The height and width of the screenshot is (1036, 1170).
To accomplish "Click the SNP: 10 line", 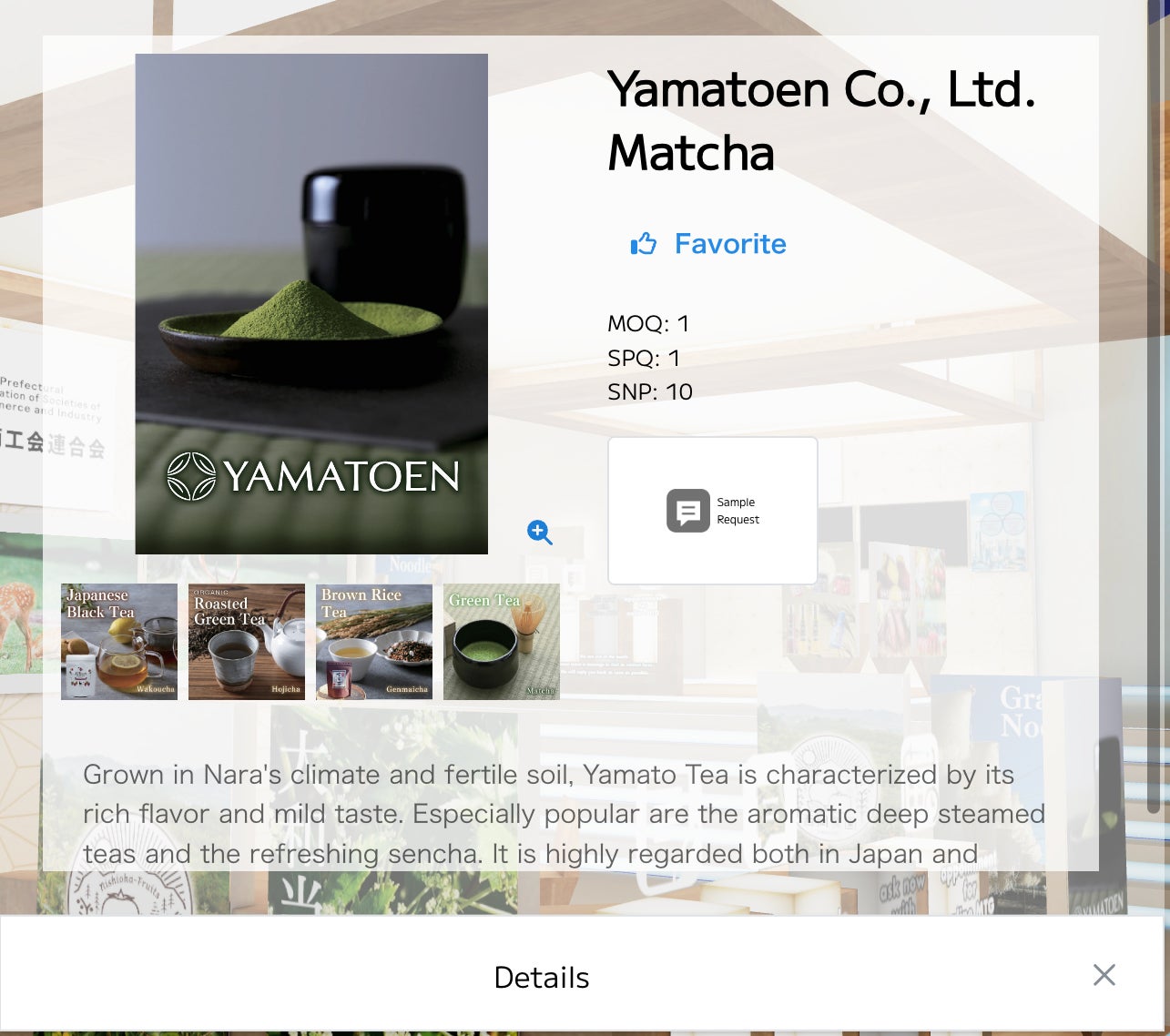I will coord(650,391).
